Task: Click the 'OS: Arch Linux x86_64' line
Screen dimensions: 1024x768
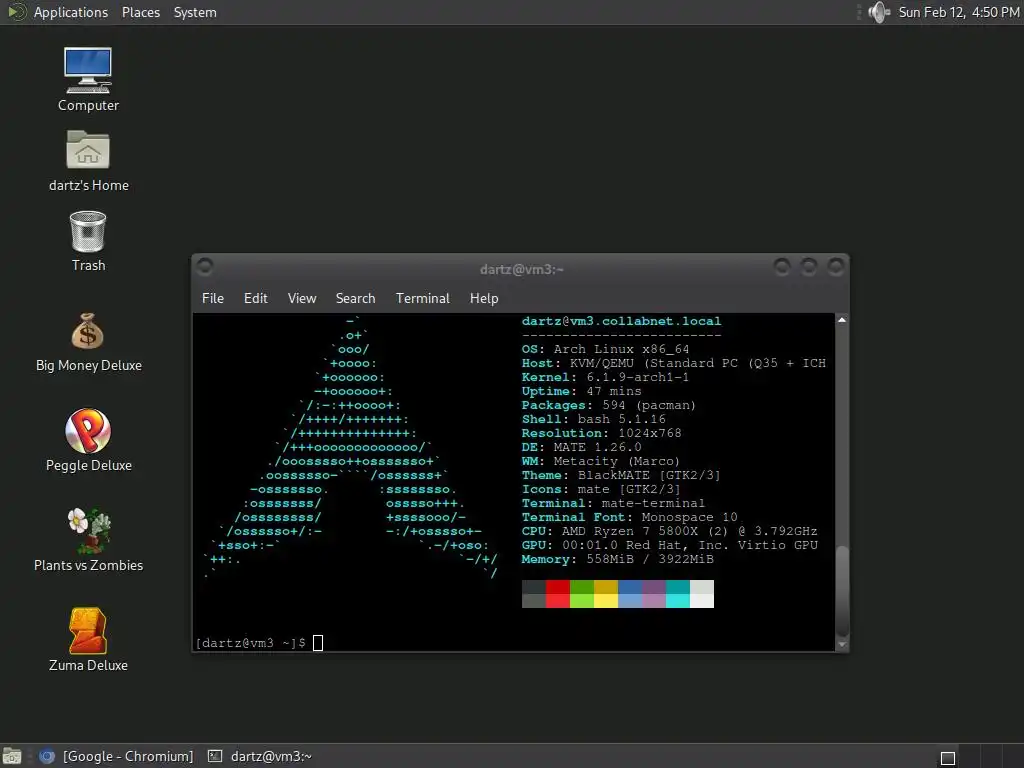Action: tap(605, 349)
